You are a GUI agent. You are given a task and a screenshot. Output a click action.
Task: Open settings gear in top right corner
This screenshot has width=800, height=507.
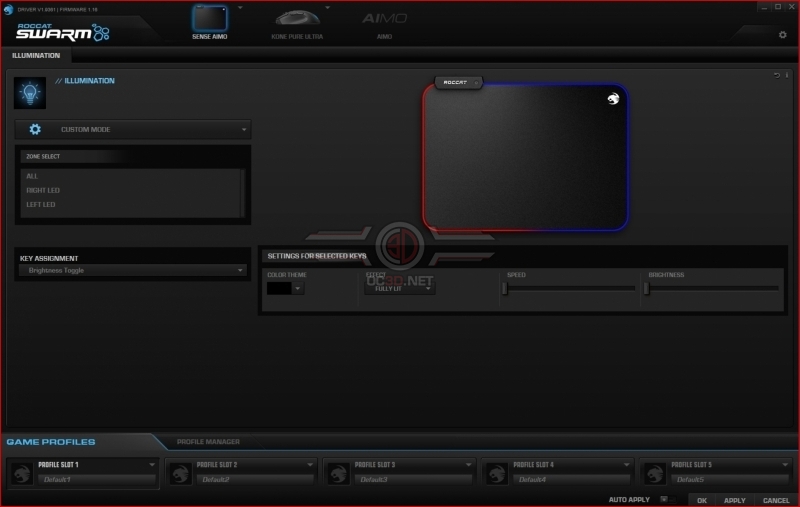[782, 35]
